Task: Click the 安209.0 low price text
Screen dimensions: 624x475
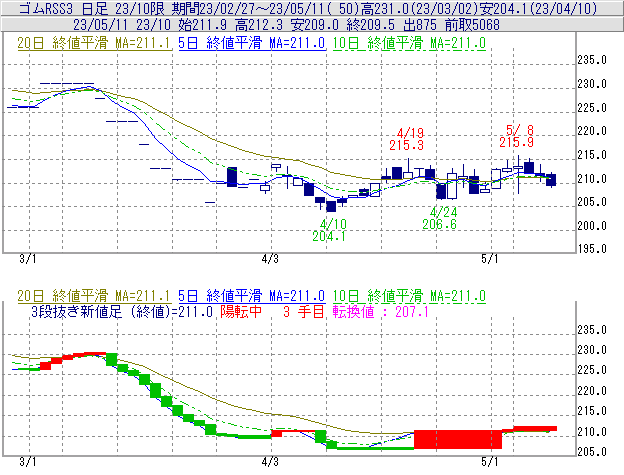Action: [x=315, y=25]
